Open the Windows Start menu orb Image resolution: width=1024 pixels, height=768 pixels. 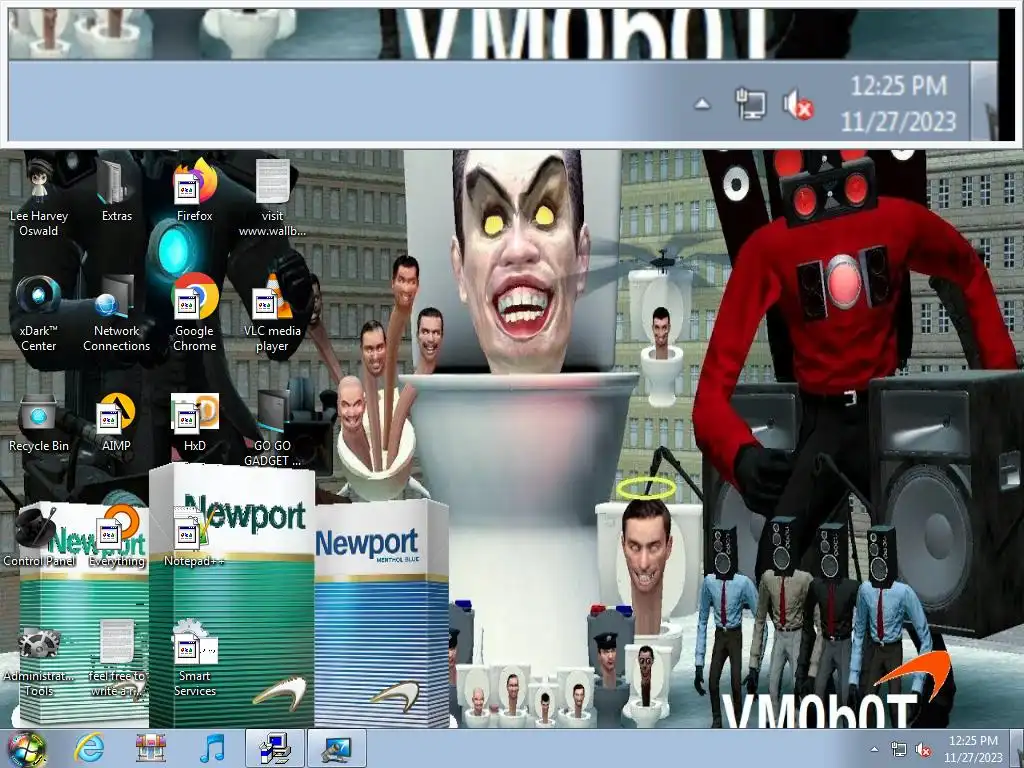pyautogui.click(x=25, y=749)
